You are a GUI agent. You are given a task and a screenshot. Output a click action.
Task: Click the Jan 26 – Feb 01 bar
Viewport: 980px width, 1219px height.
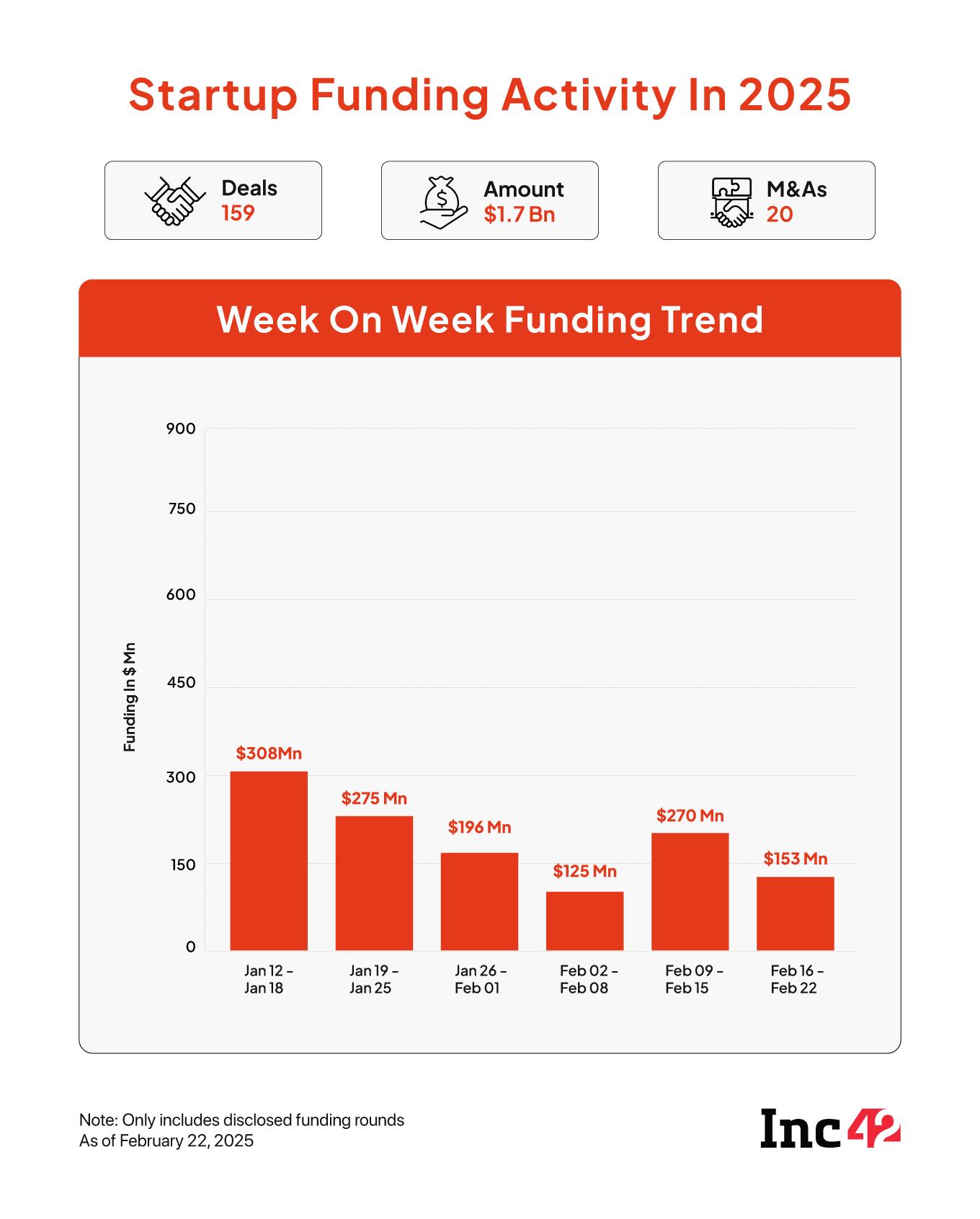coord(479,901)
